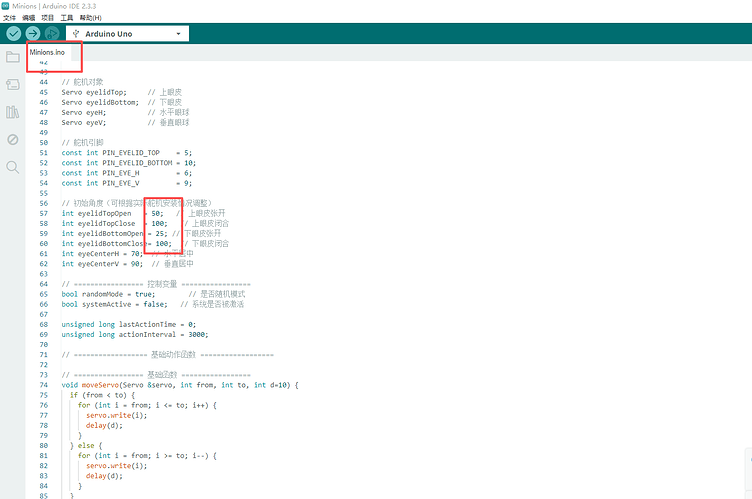Screen dimensions: 752x499
Task: Click the Verify sketch checkmark button
Action: (13, 34)
